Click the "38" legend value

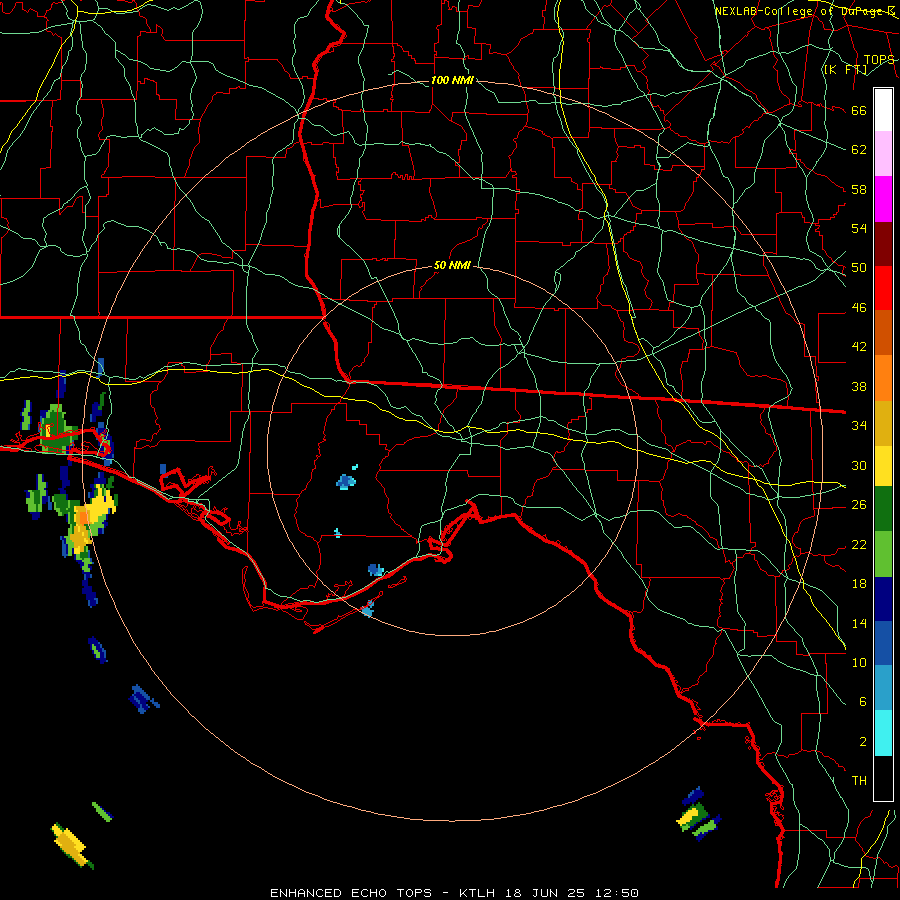pos(859,386)
